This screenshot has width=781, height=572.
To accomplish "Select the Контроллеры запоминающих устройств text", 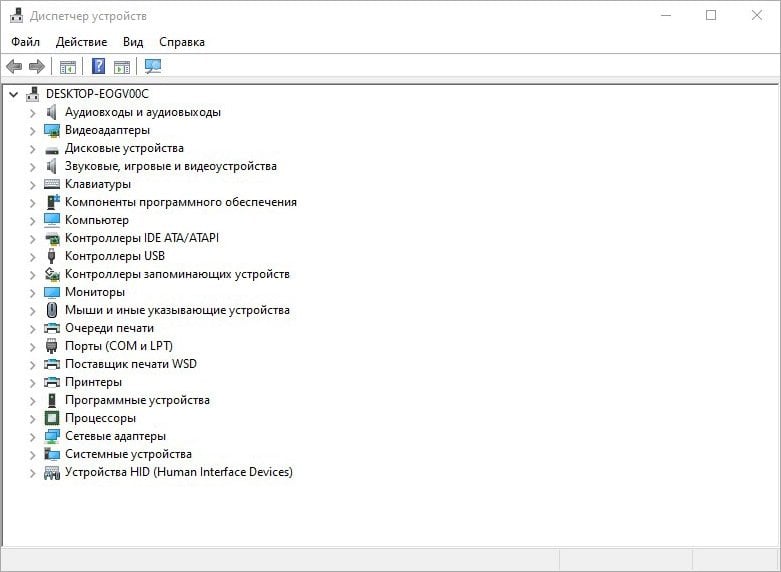I will coord(177,274).
